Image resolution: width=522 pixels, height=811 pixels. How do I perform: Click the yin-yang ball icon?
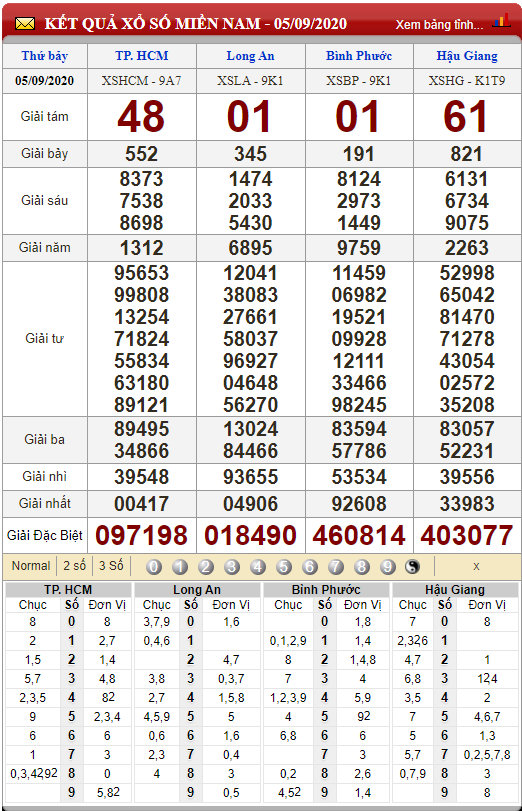tap(412, 567)
